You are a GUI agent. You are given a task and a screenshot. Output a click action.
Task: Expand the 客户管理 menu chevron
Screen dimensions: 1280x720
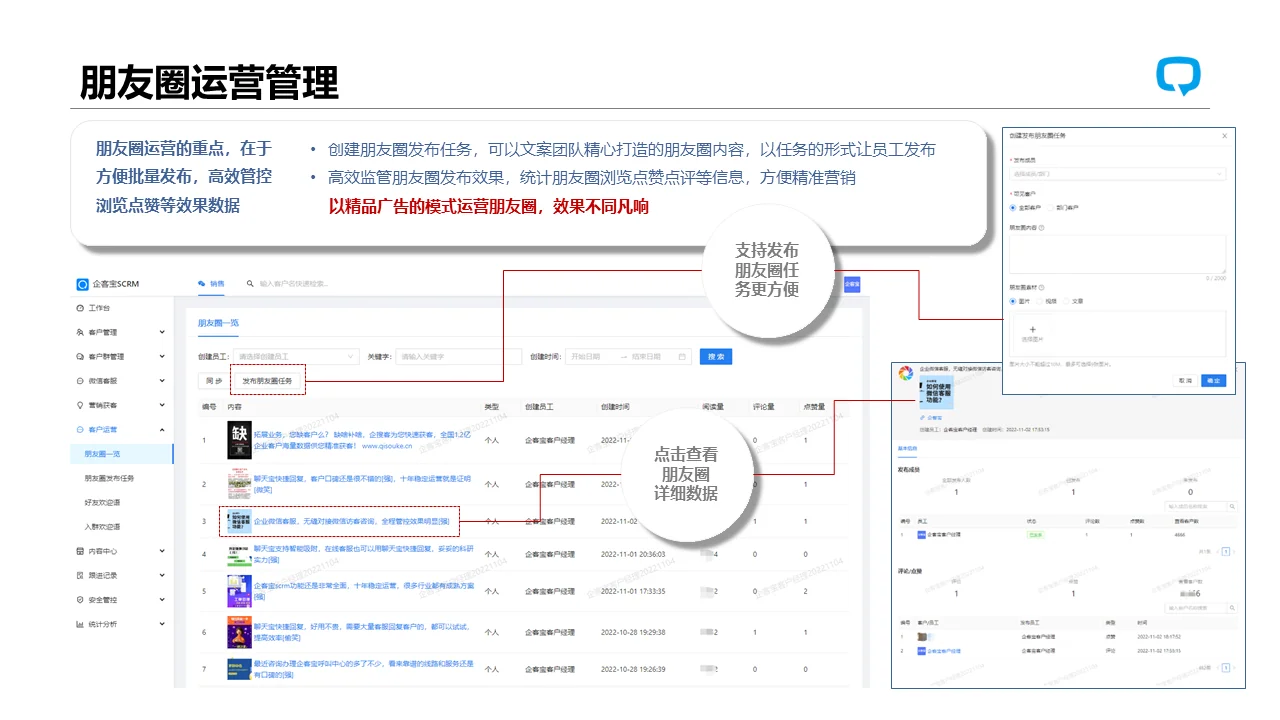click(162, 332)
